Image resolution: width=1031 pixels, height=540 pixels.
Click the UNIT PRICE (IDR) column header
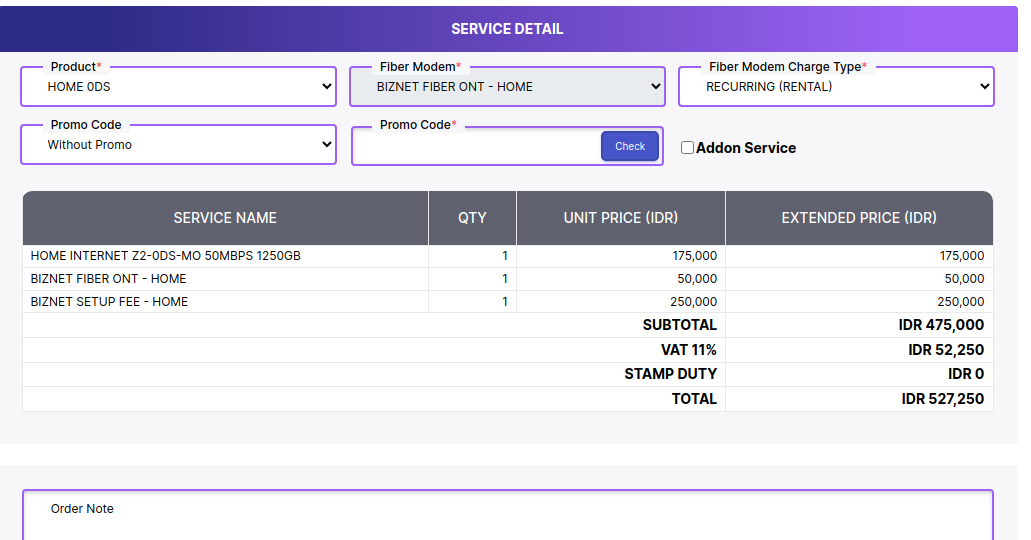[621, 218]
